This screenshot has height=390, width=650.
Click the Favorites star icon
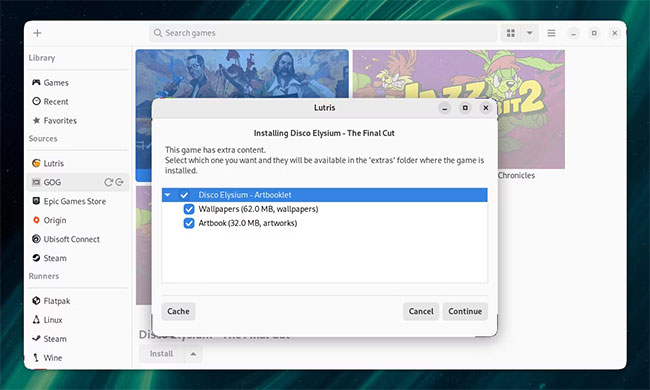[x=36, y=120]
